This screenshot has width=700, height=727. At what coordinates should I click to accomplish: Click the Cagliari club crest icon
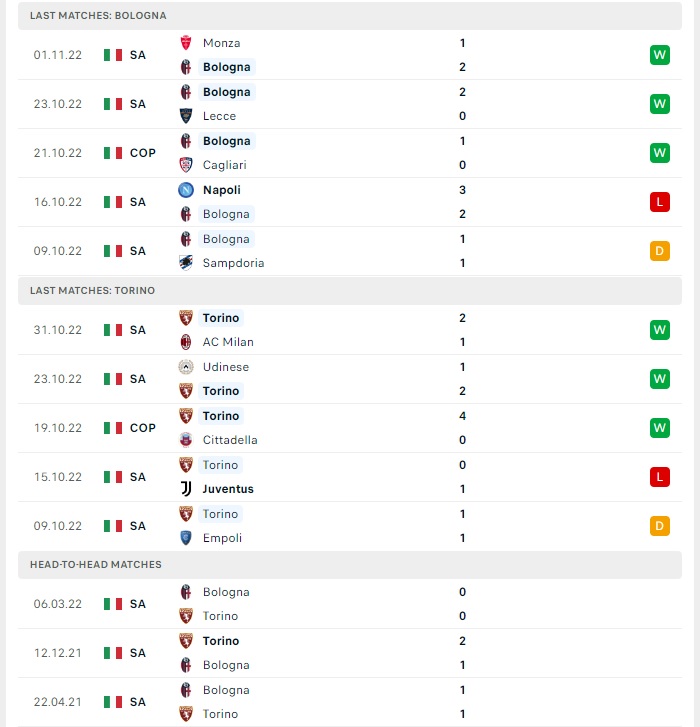[x=186, y=165]
